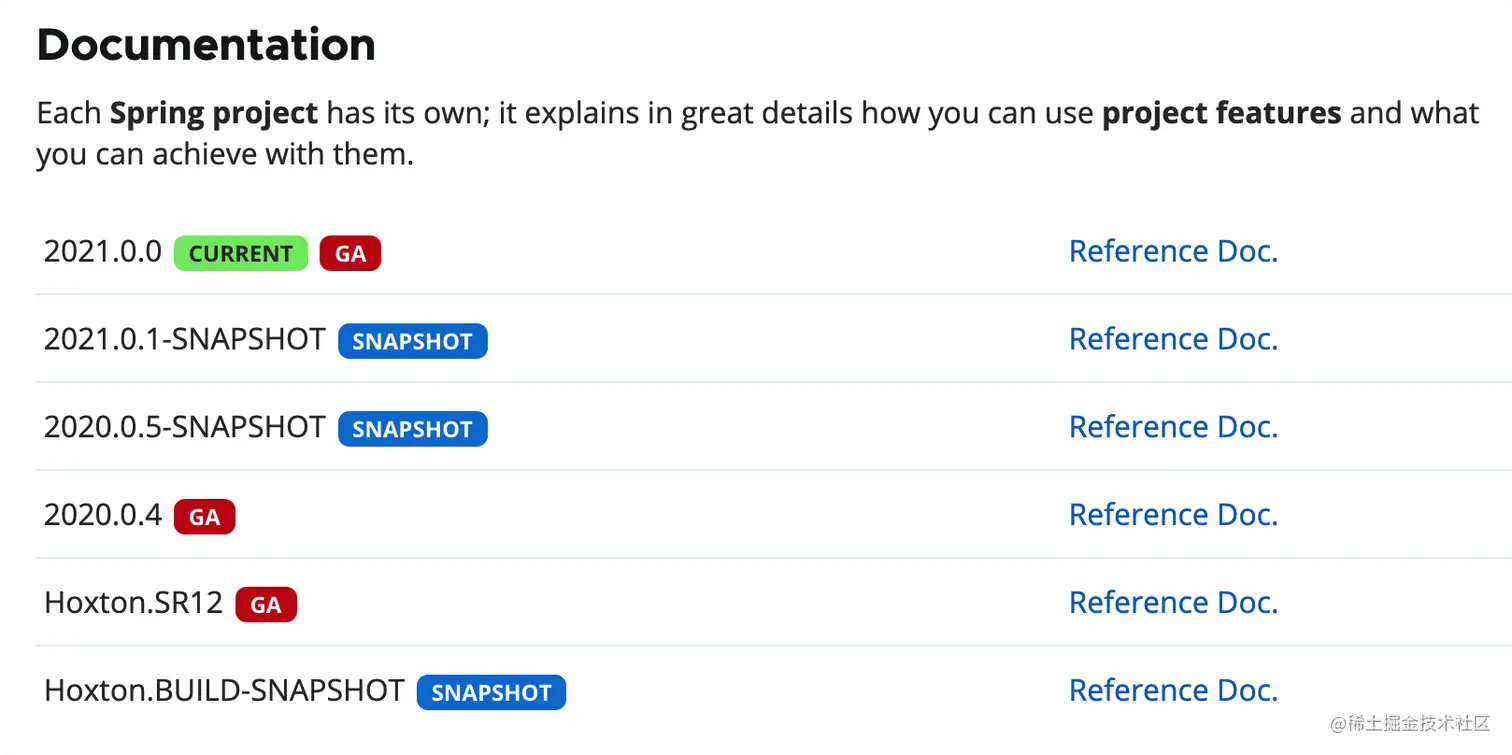
Task: Click the red GA badge beside 2020.0.4
Action: (204, 517)
